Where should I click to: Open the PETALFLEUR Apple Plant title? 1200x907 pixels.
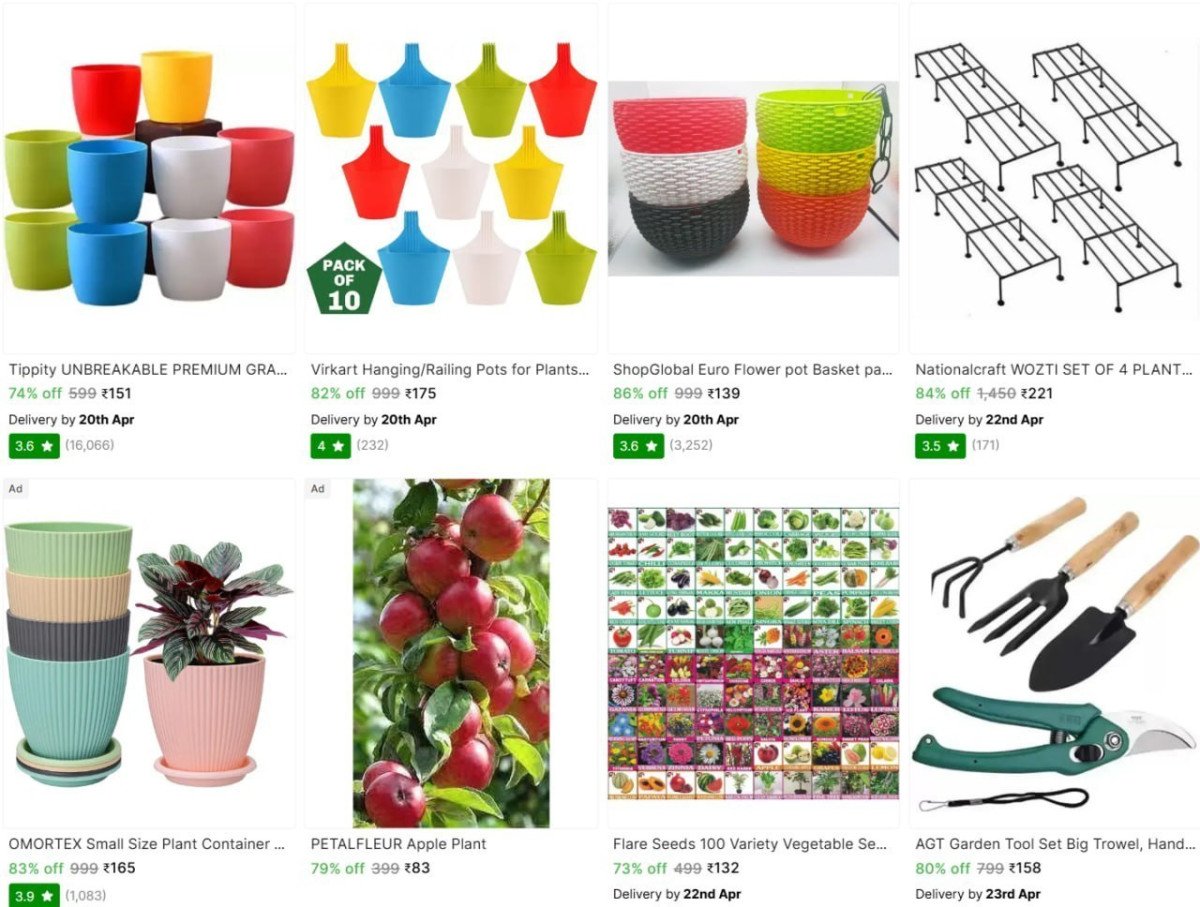[398, 844]
